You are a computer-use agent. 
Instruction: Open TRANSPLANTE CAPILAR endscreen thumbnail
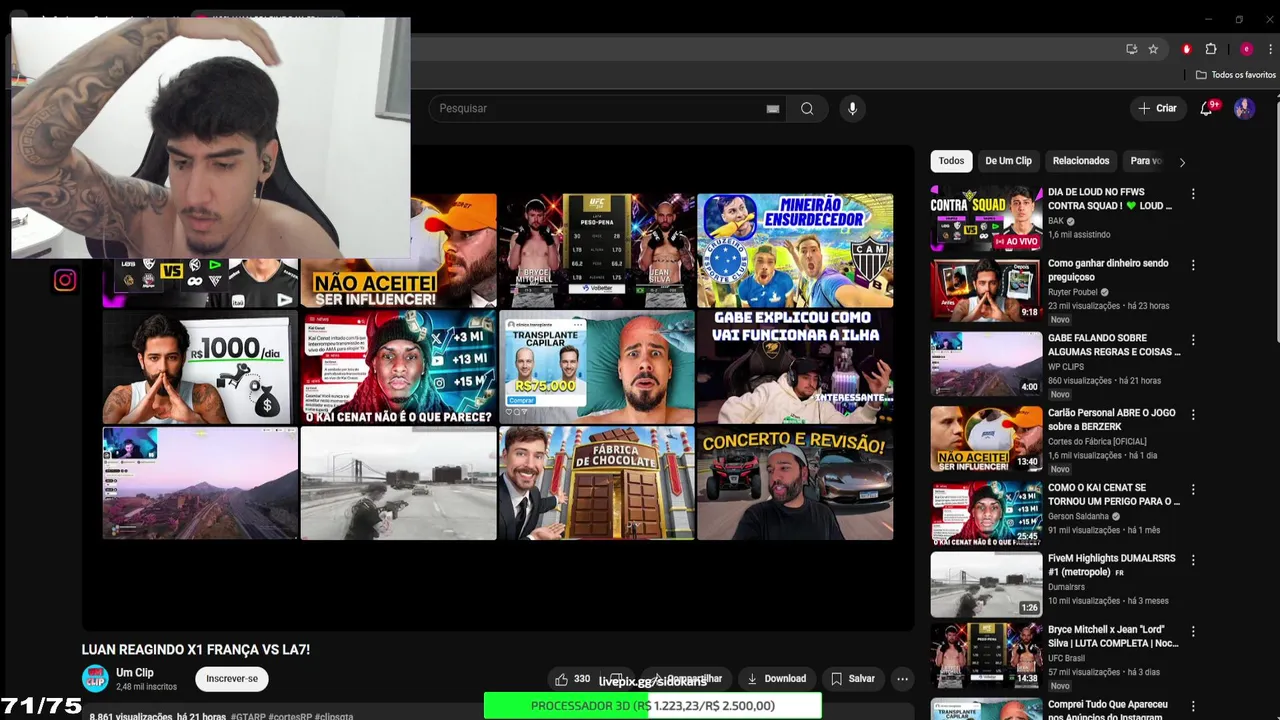(x=597, y=367)
